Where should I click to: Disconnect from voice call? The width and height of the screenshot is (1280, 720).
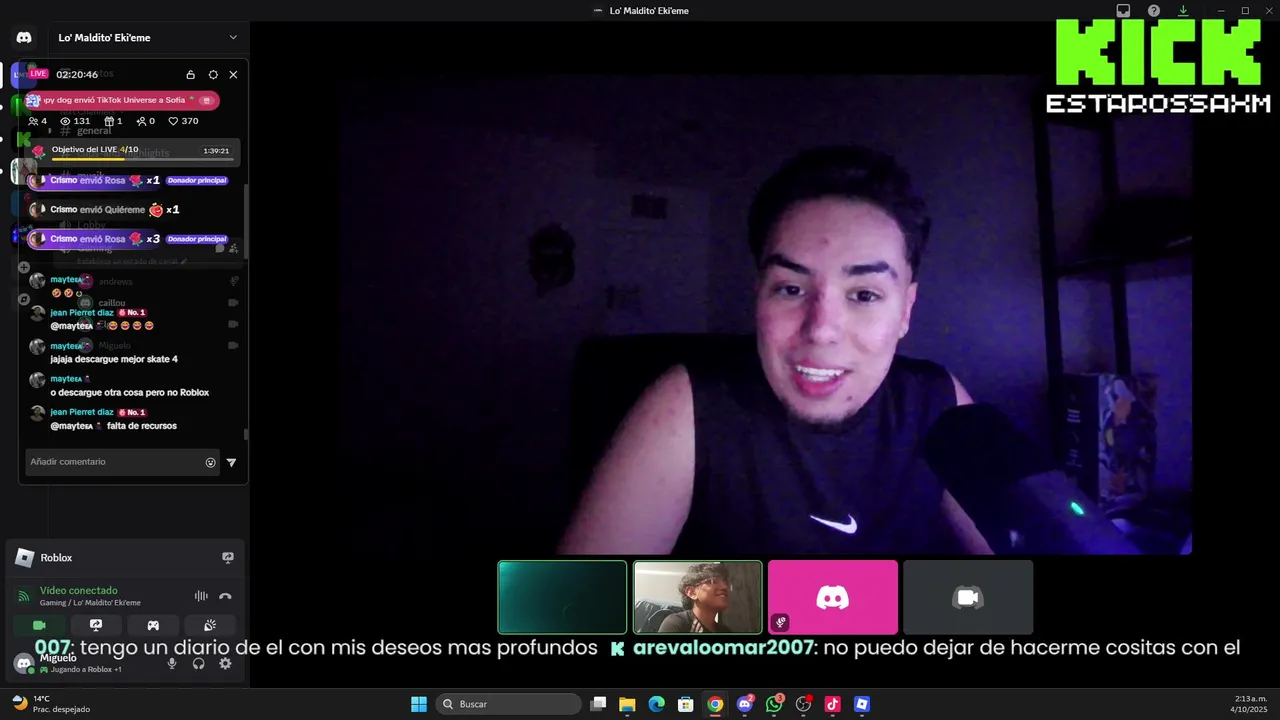[225, 596]
